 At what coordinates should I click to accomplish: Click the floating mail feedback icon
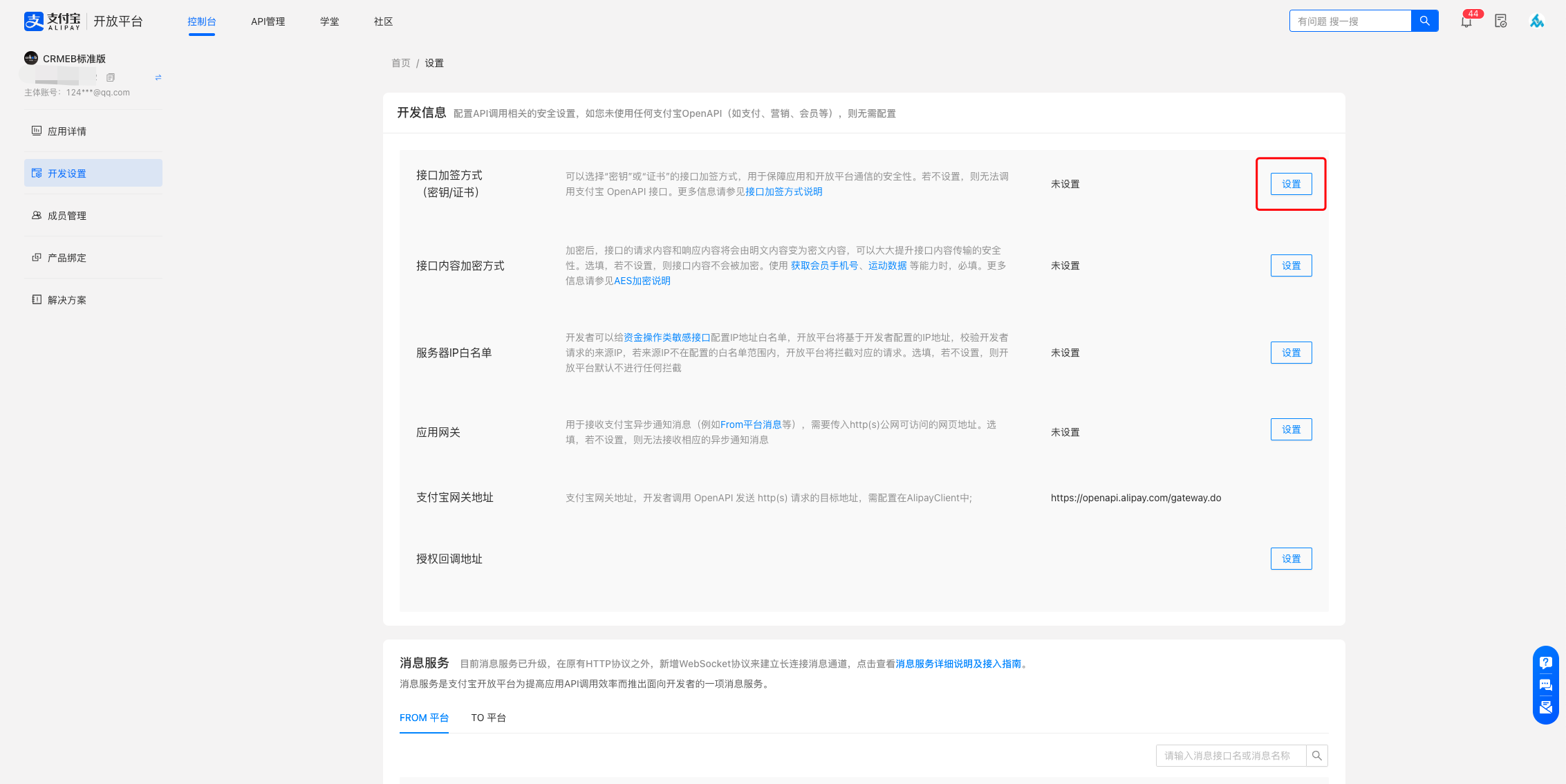pos(1546,707)
